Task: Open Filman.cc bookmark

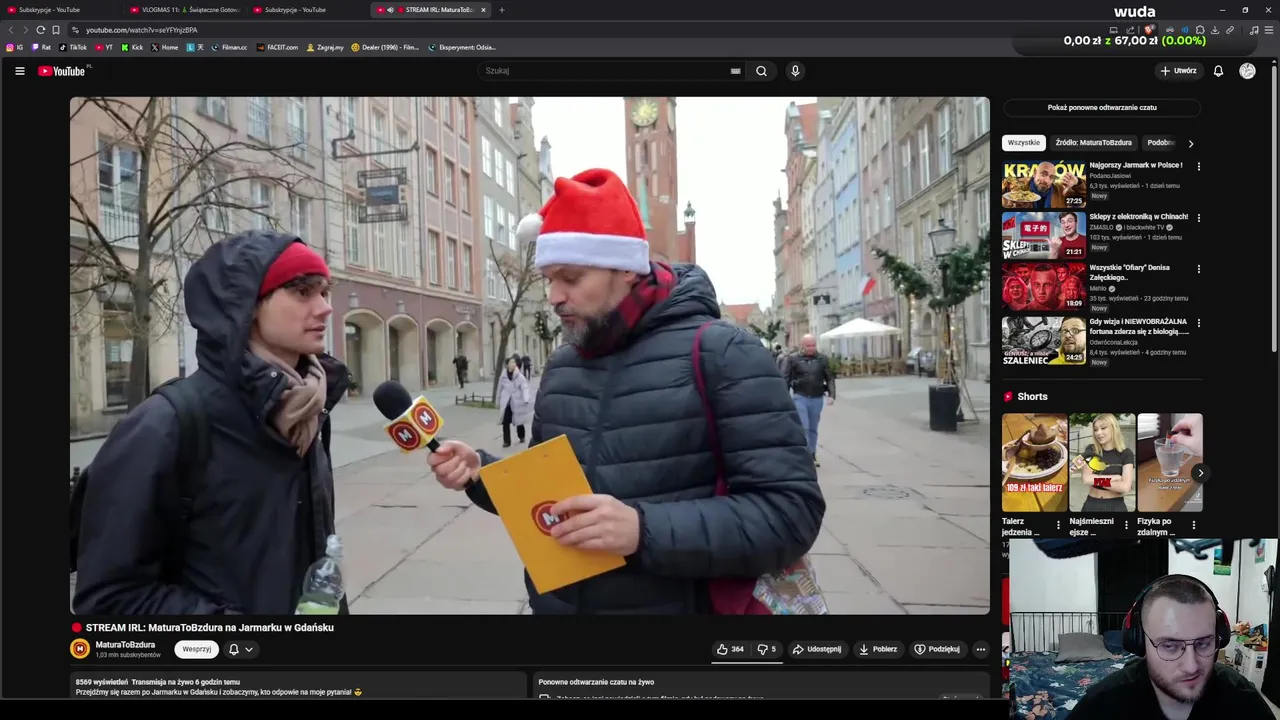Action: pyautogui.click(x=229, y=47)
